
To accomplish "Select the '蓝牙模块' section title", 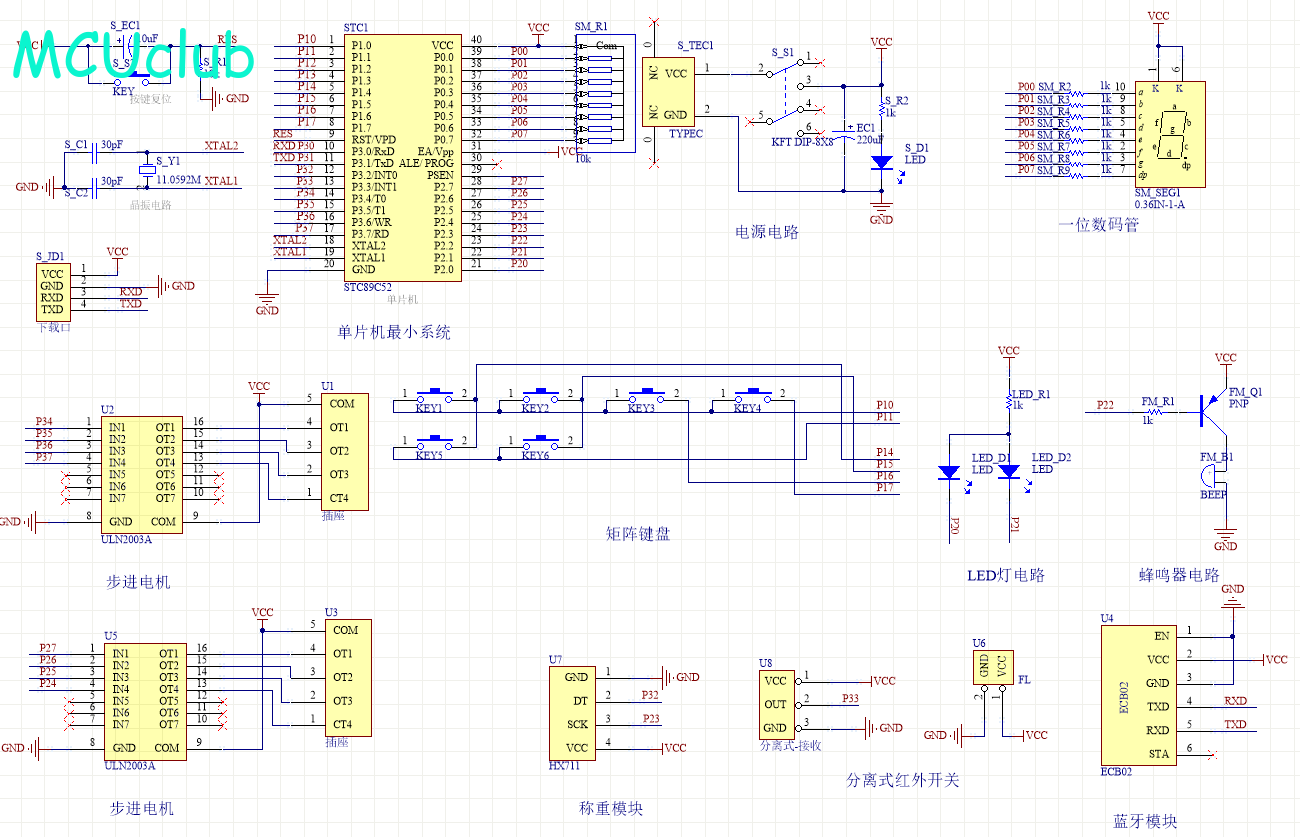I will (x=1145, y=821).
